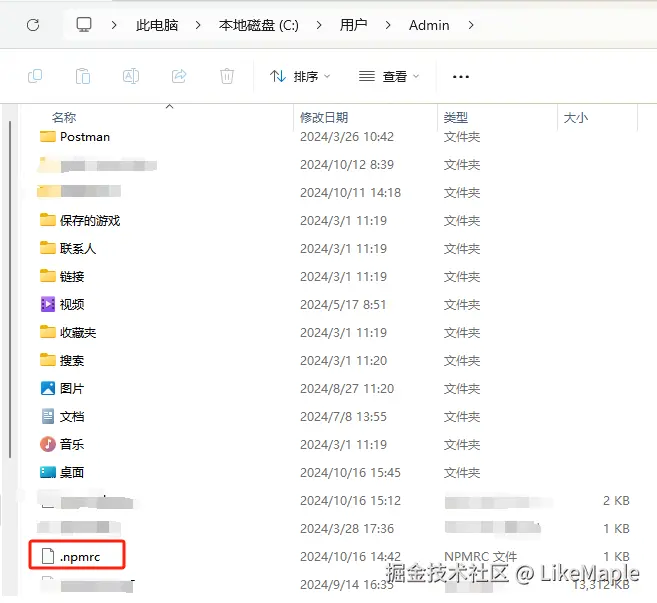Click the .npmrc file name

[80, 557]
